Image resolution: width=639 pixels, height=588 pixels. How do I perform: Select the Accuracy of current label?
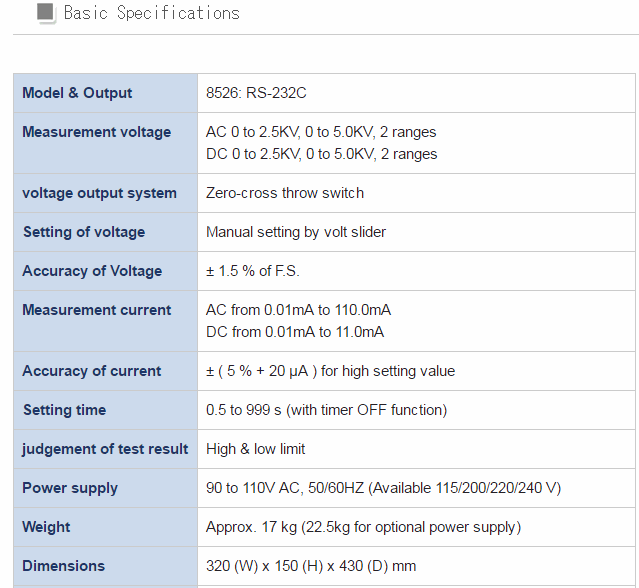pyautogui.click(x=92, y=371)
